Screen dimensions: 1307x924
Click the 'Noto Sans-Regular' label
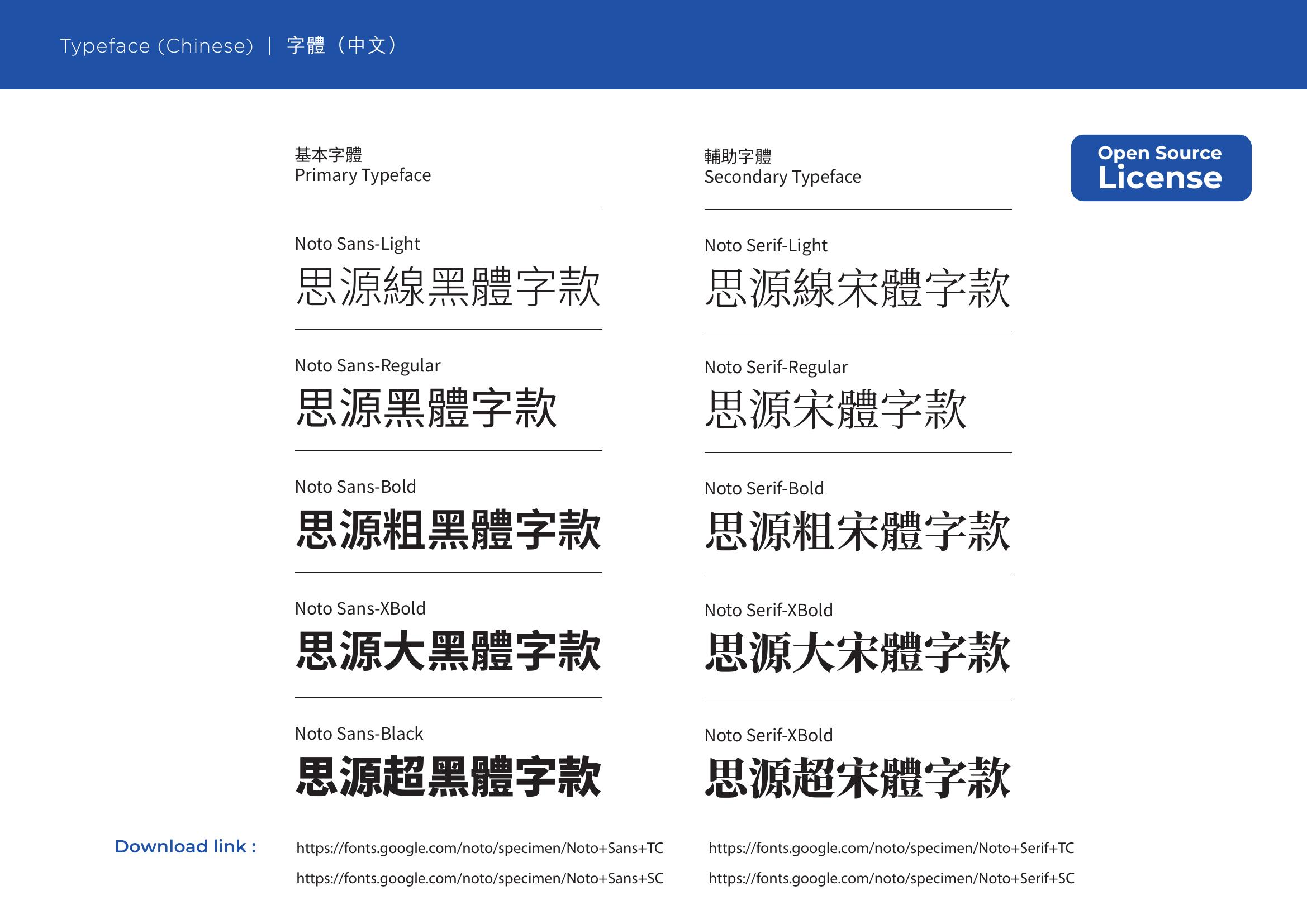click(x=368, y=366)
